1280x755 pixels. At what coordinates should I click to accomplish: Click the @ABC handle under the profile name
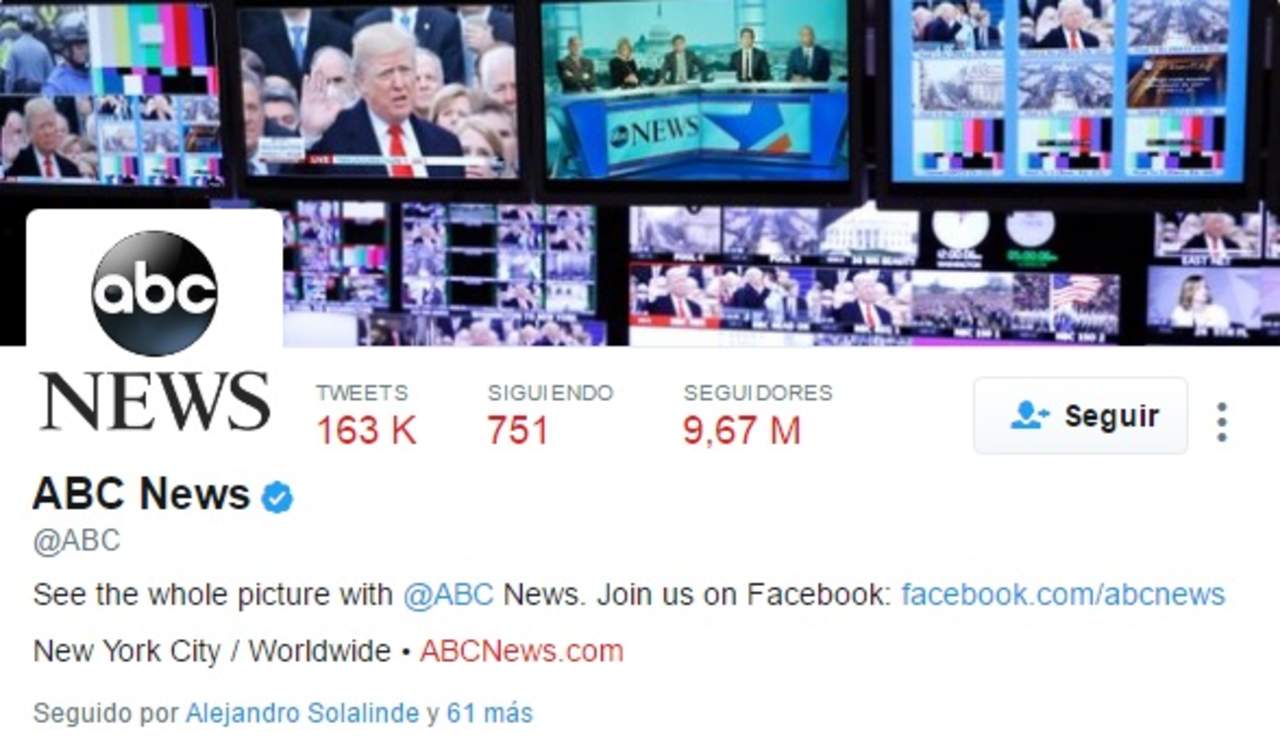pos(76,541)
